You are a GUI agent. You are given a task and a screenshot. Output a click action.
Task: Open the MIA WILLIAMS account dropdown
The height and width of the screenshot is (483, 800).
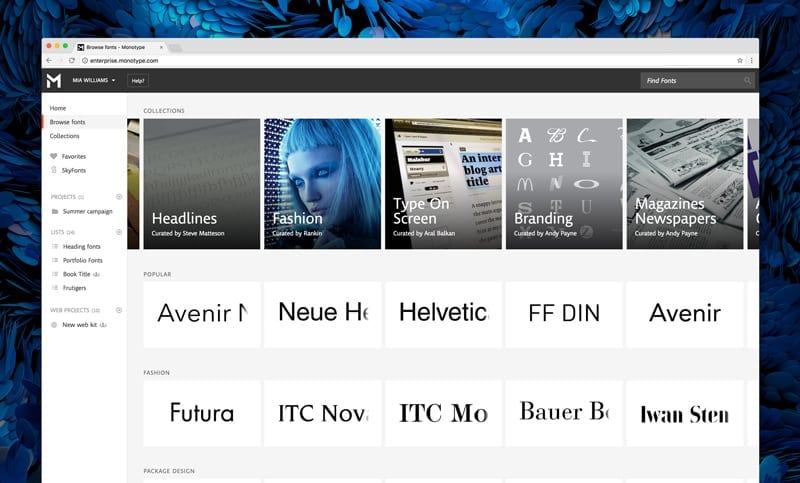coord(94,80)
